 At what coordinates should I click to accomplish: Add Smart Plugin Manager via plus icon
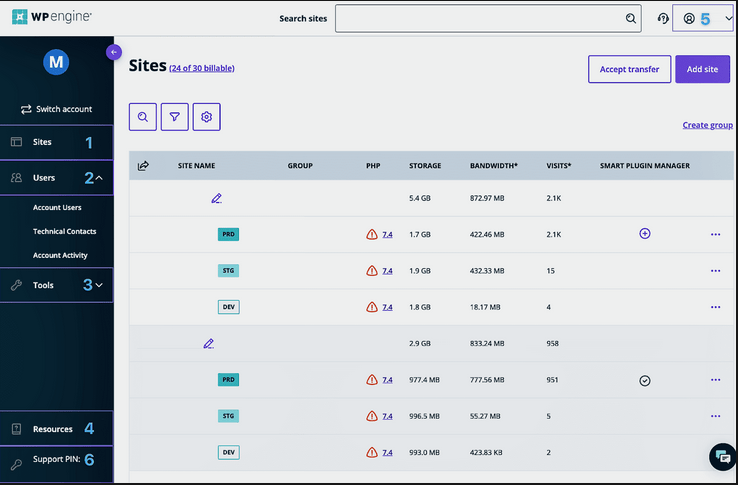(x=645, y=234)
